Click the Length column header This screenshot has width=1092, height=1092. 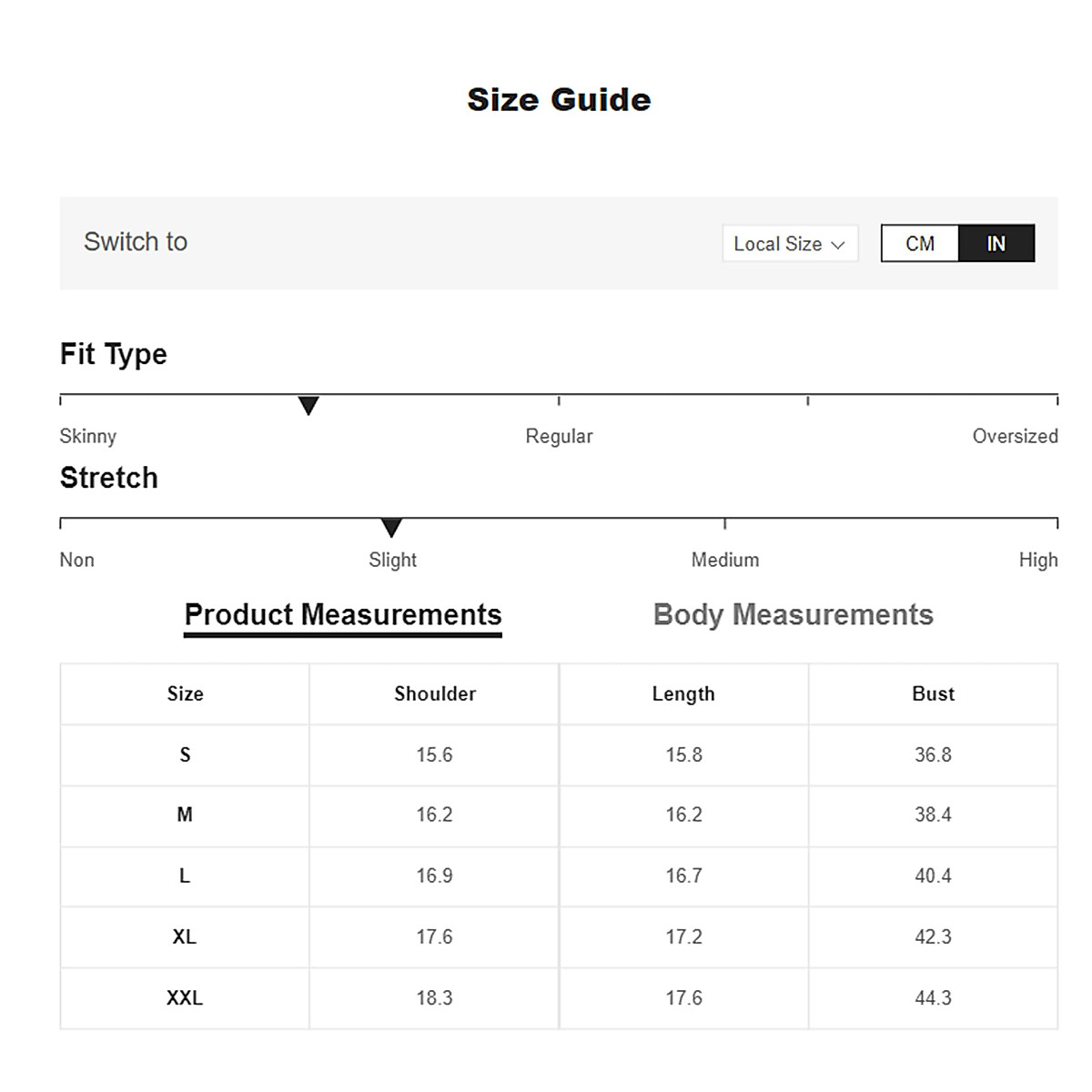tap(683, 693)
